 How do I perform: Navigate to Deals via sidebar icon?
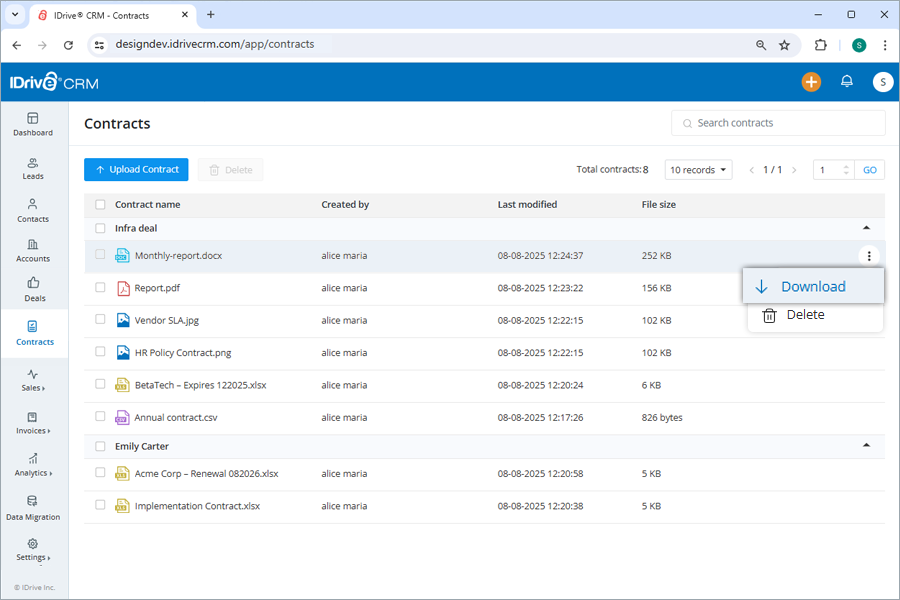[33, 292]
